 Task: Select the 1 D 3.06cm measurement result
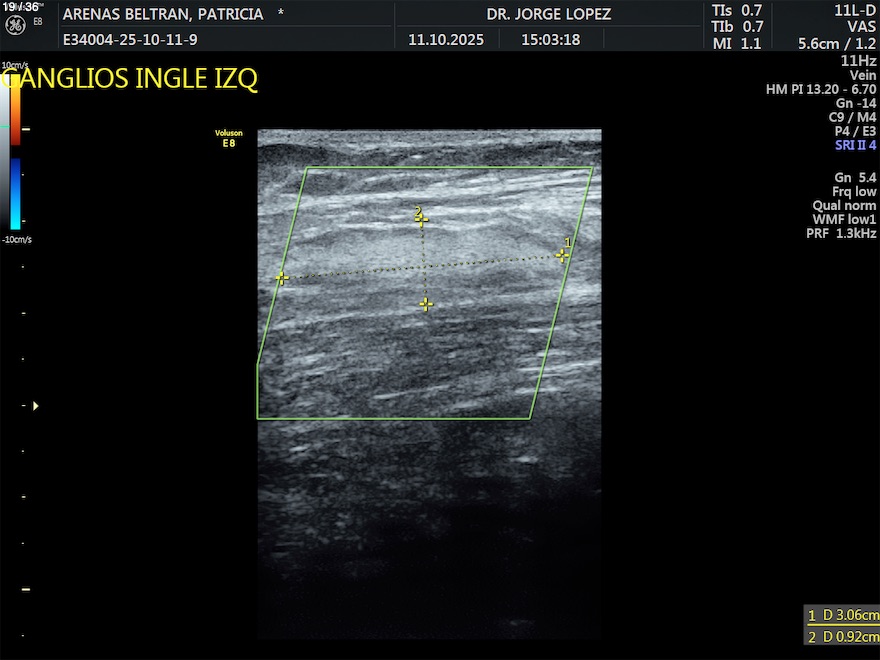click(843, 616)
